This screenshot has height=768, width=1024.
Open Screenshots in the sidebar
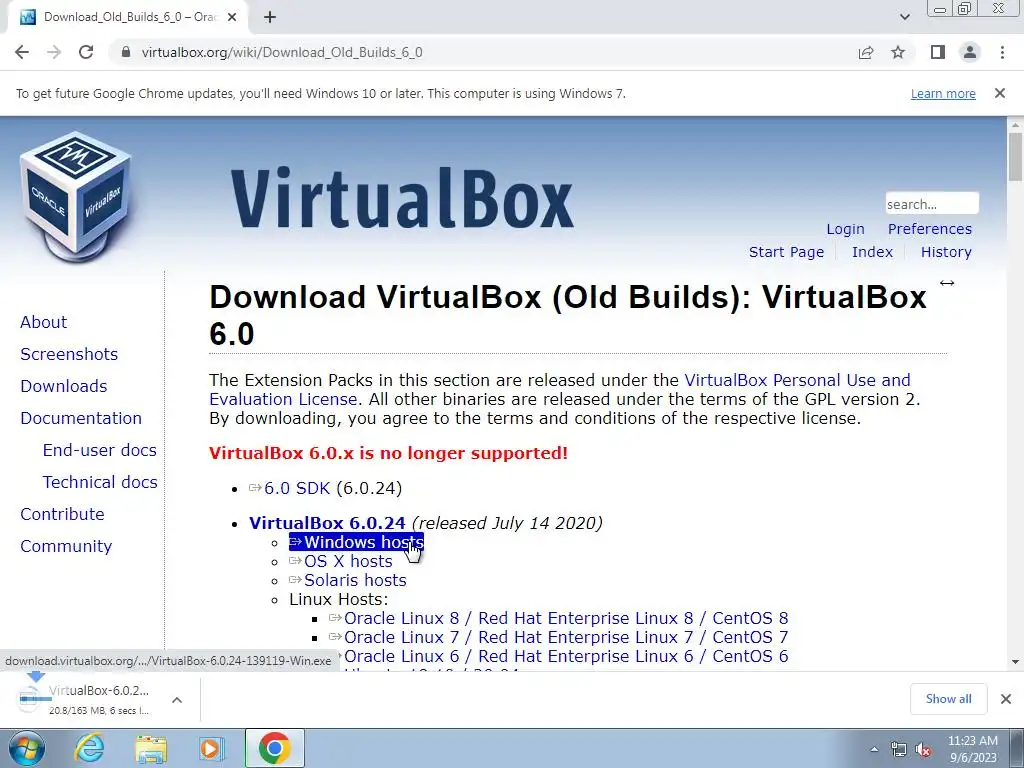[69, 354]
